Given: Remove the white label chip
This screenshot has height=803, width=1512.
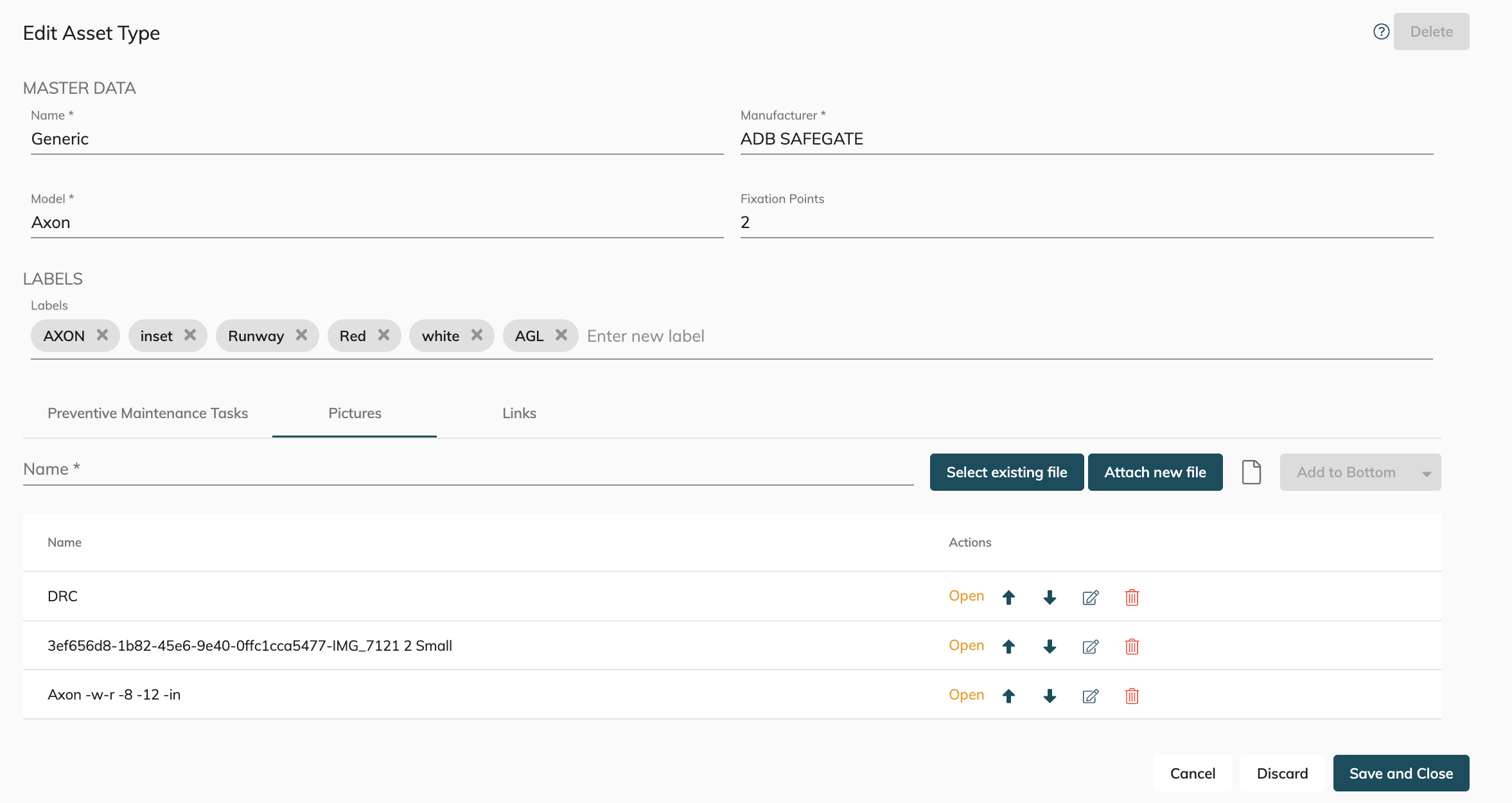Looking at the screenshot, I should (x=477, y=335).
